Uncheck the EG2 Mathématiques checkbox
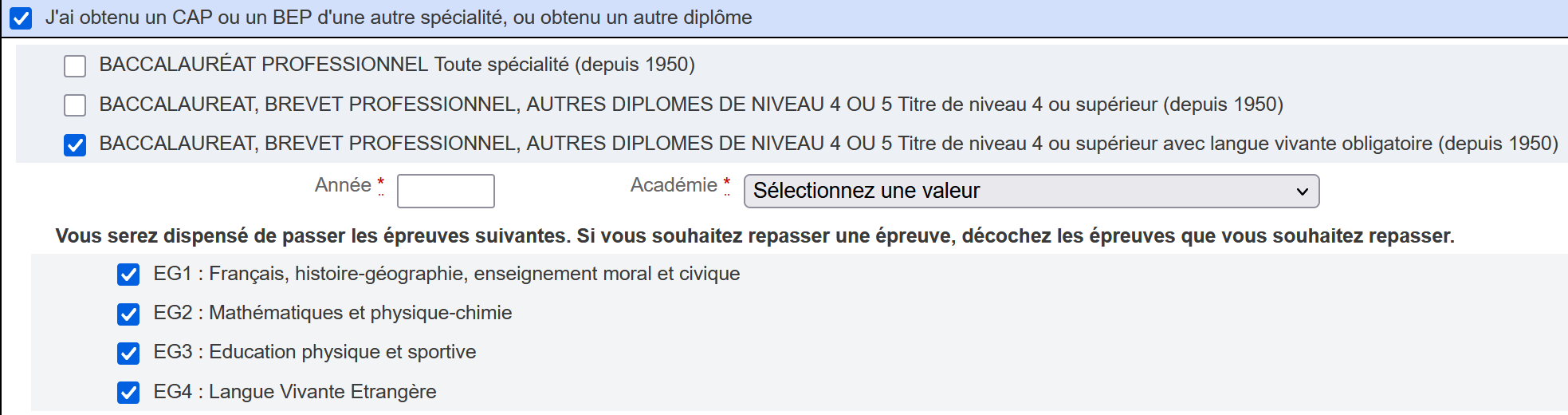The image size is (1568, 415). pos(128,314)
